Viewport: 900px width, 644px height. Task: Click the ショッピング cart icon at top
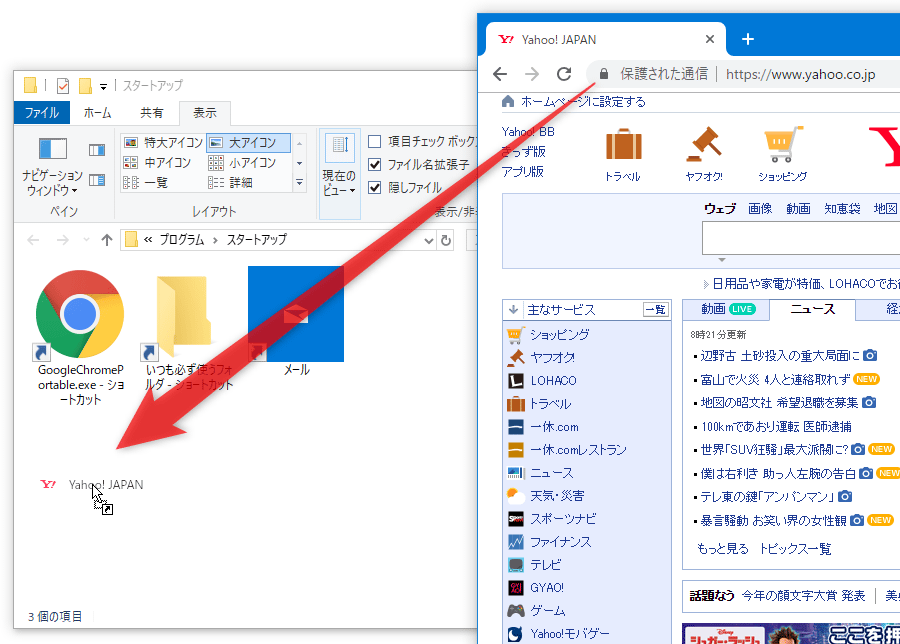click(x=783, y=144)
